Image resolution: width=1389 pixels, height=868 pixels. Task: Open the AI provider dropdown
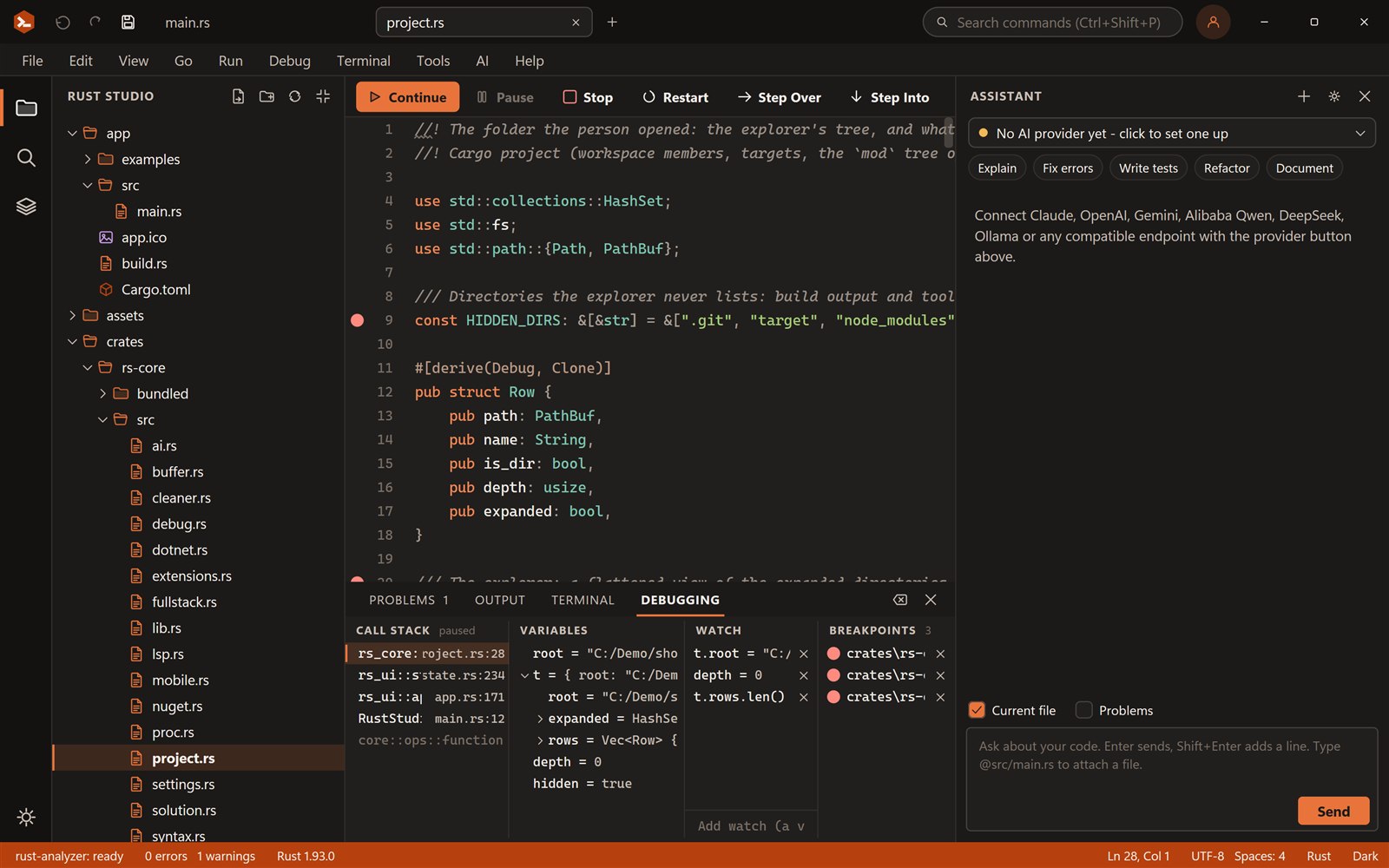pos(1171,134)
